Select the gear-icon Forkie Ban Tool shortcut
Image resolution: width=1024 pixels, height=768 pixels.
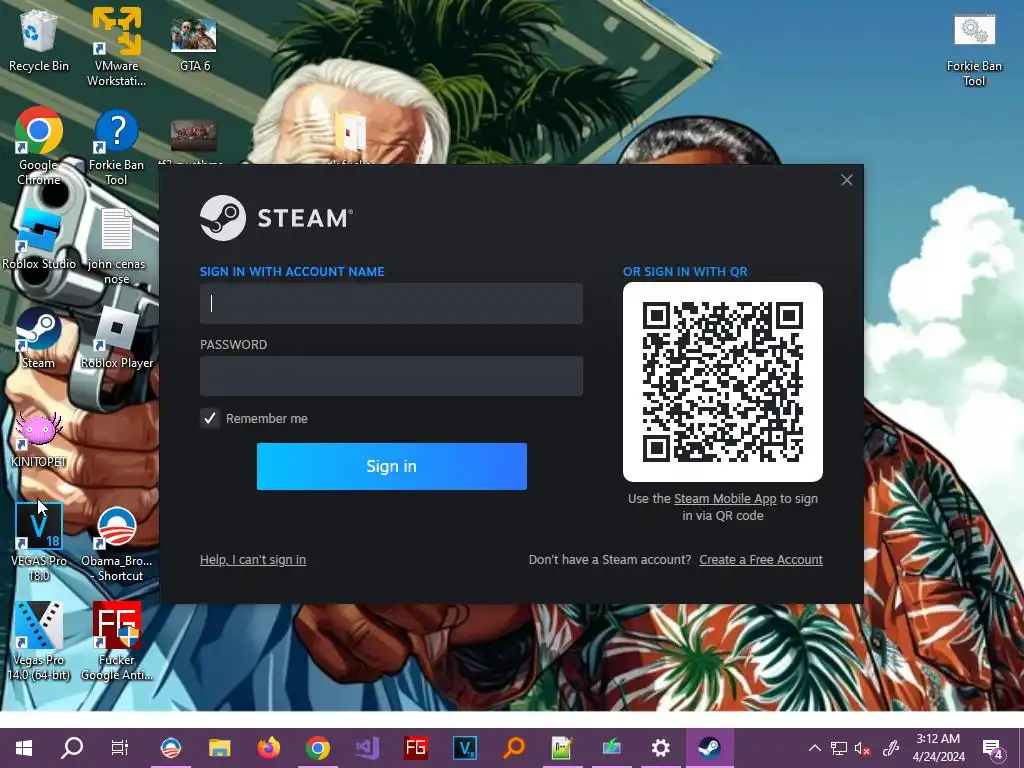coord(974,50)
